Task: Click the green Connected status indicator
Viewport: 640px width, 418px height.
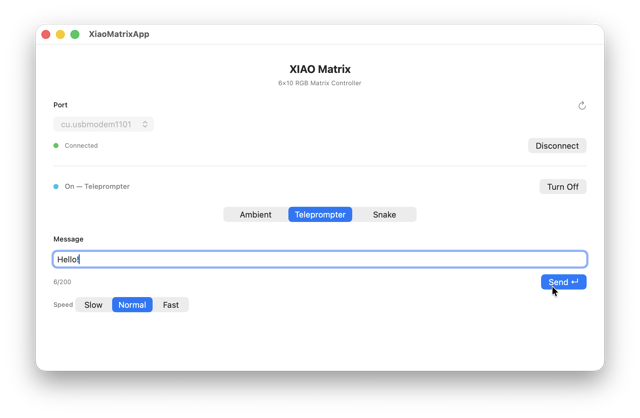Action: pos(56,145)
